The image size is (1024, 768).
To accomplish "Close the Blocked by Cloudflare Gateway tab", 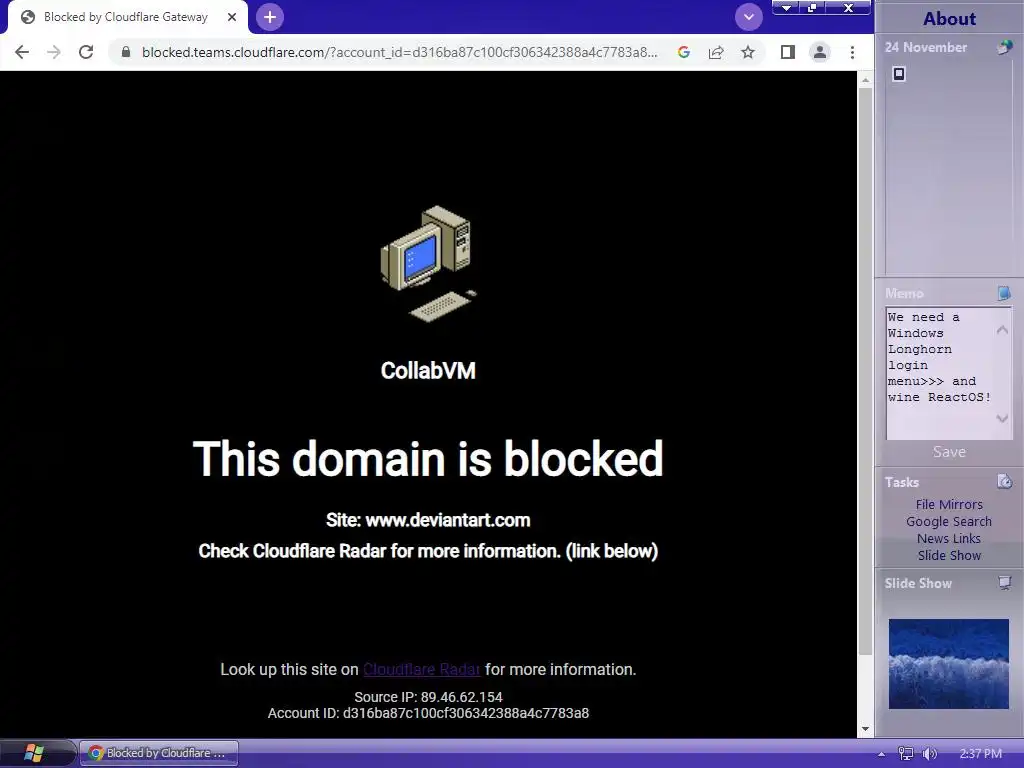I will tap(232, 17).
